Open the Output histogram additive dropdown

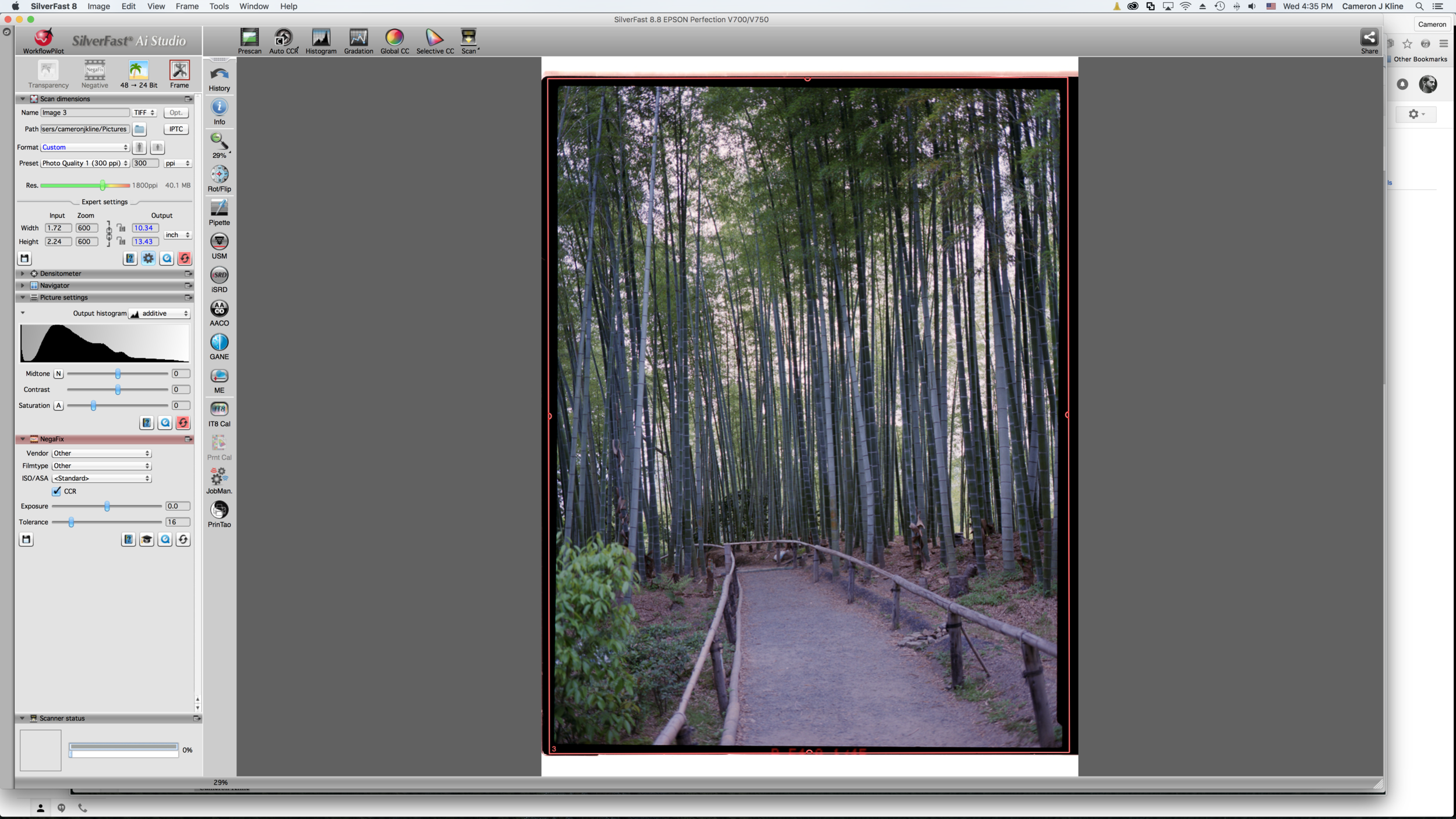(159, 313)
